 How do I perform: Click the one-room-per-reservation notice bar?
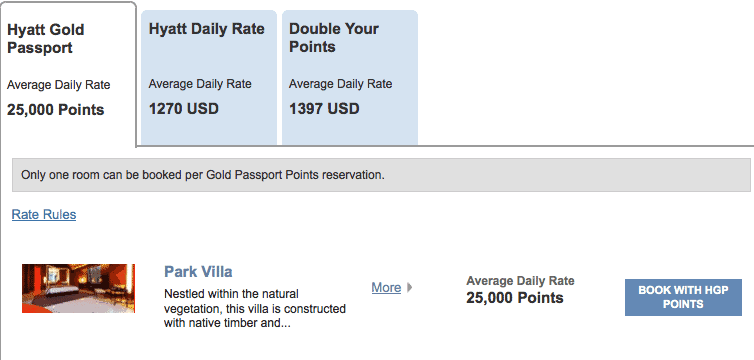(x=381, y=175)
